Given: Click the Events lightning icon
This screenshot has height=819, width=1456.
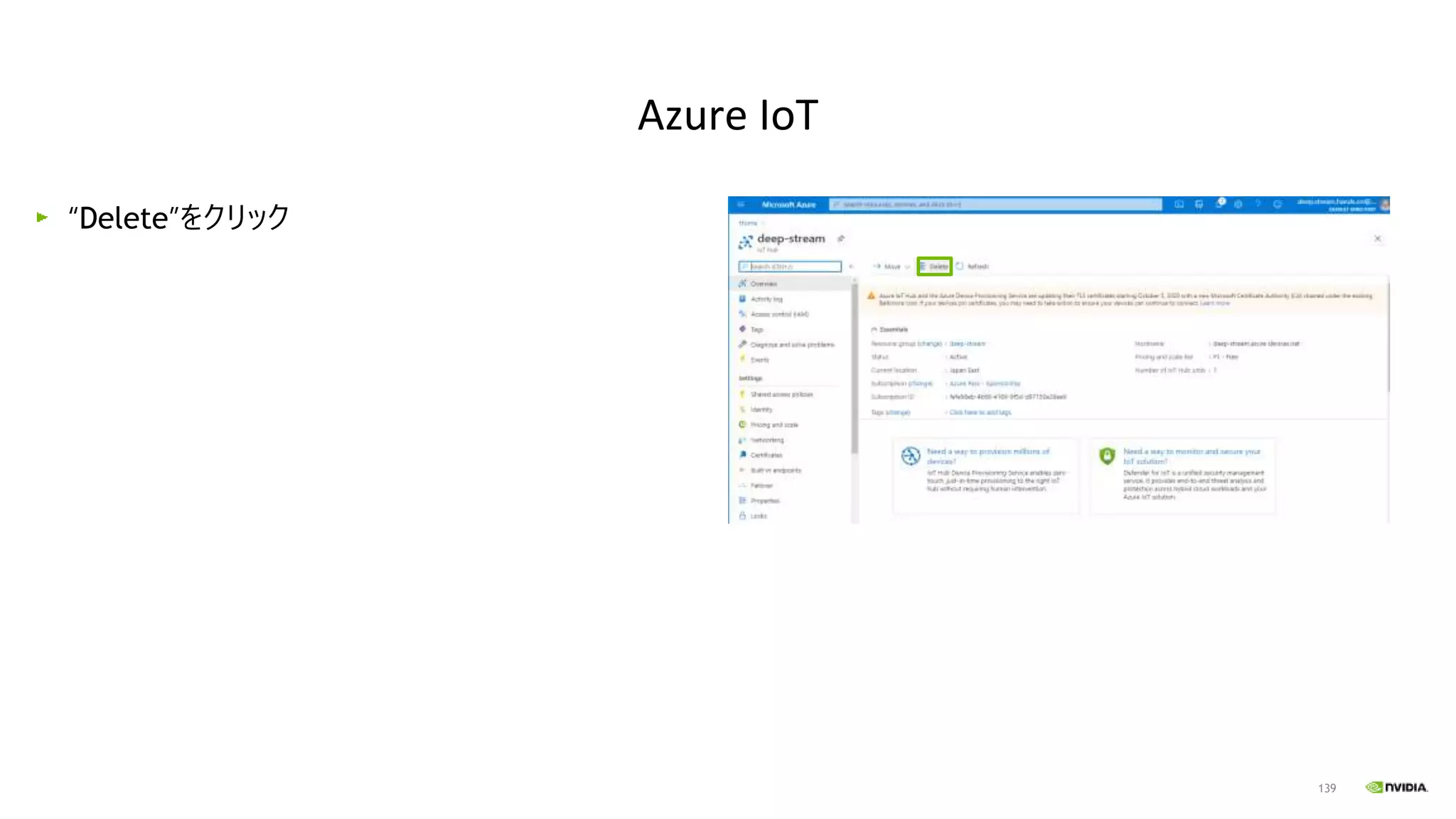Looking at the screenshot, I should tap(742, 359).
